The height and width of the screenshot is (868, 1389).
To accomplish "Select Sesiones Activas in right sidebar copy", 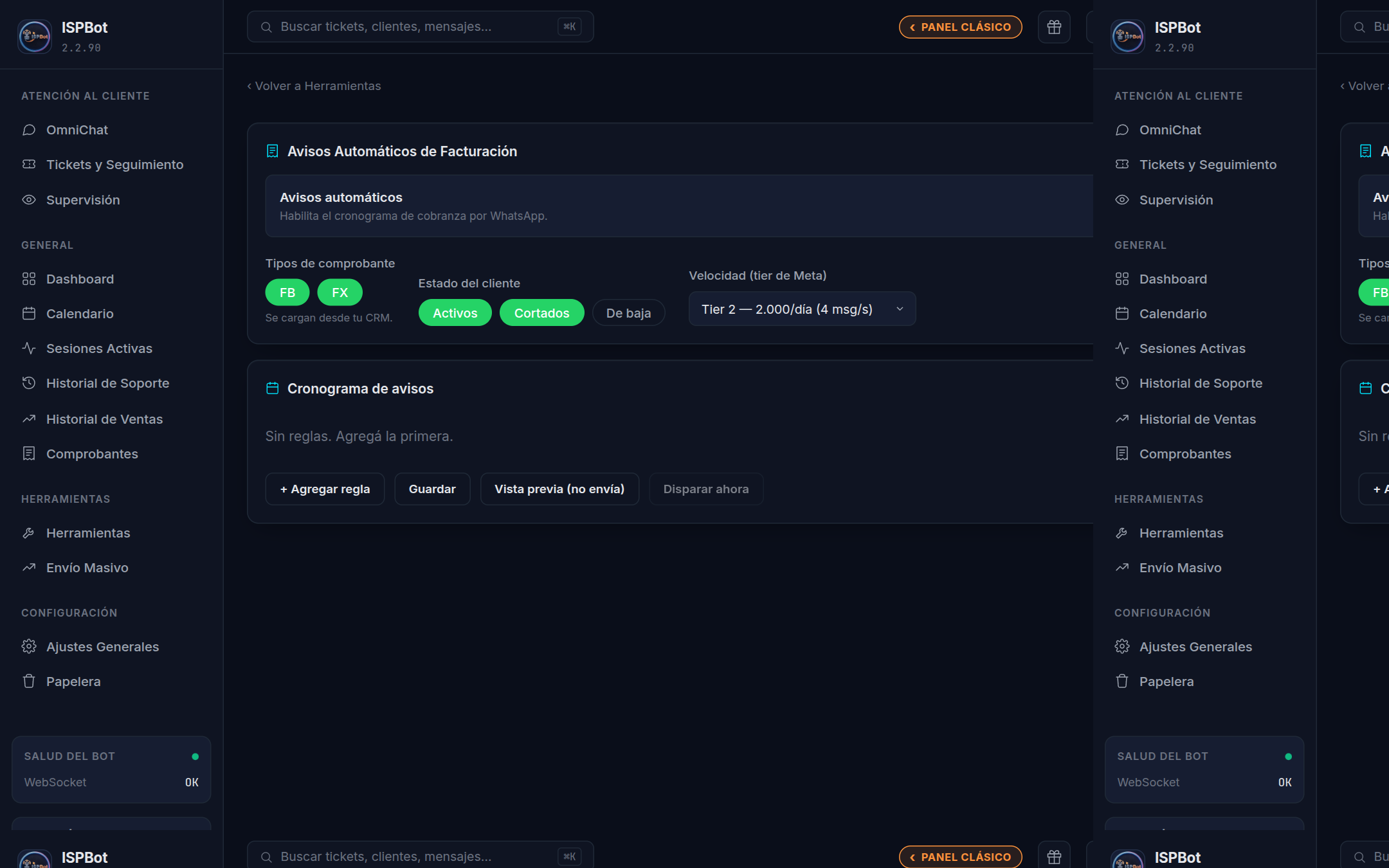I will tap(1204, 348).
